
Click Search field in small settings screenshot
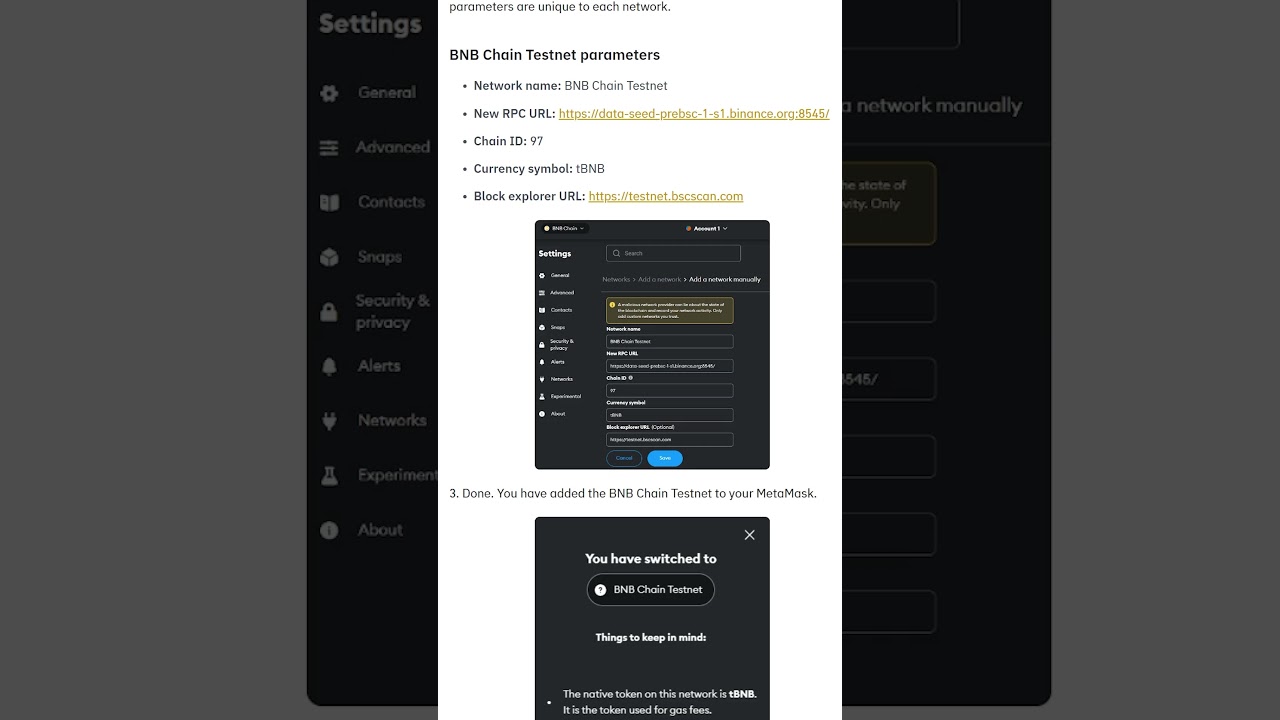point(673,253)
